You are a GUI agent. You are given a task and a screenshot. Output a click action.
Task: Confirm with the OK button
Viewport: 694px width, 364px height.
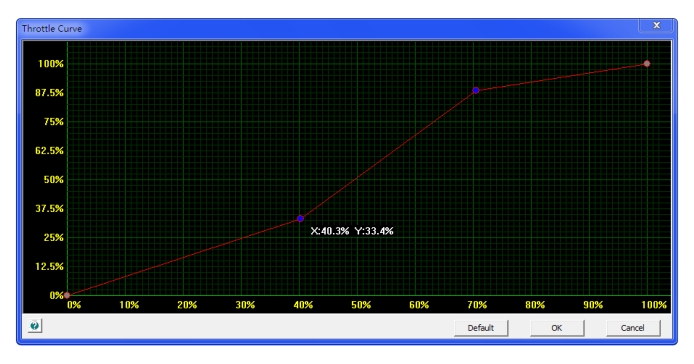click(557, 328)
